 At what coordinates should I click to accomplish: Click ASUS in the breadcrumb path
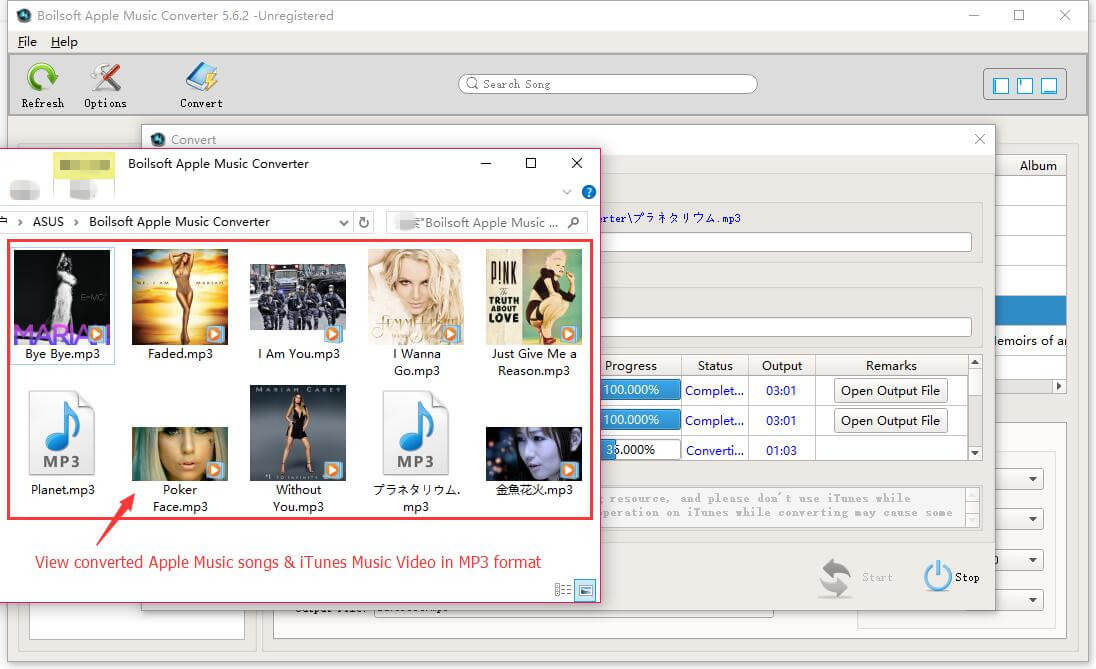coord(48,222)
